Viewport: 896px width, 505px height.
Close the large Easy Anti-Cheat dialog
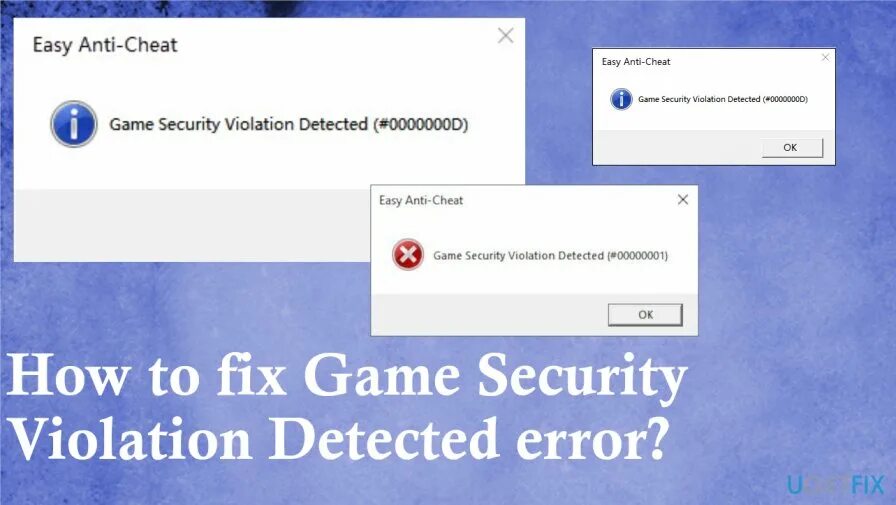pos(506,35)
